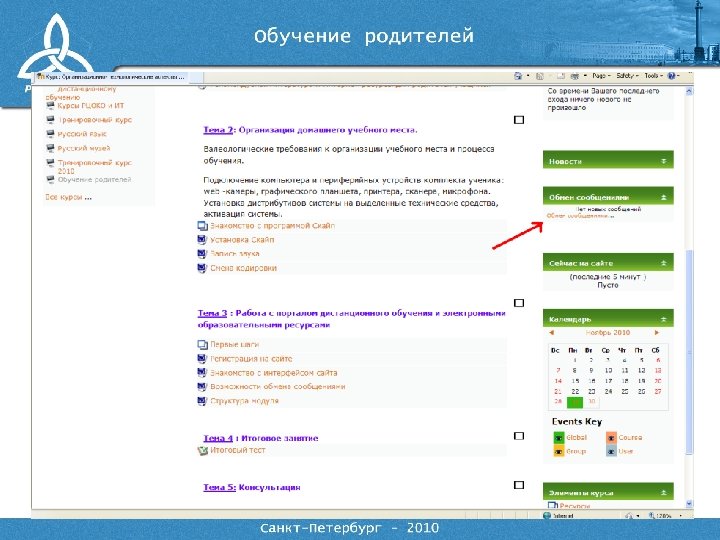Screen dimensions: 720x540
Task: Click 'Русский музей' course name
Action: (x=84, y=148)
